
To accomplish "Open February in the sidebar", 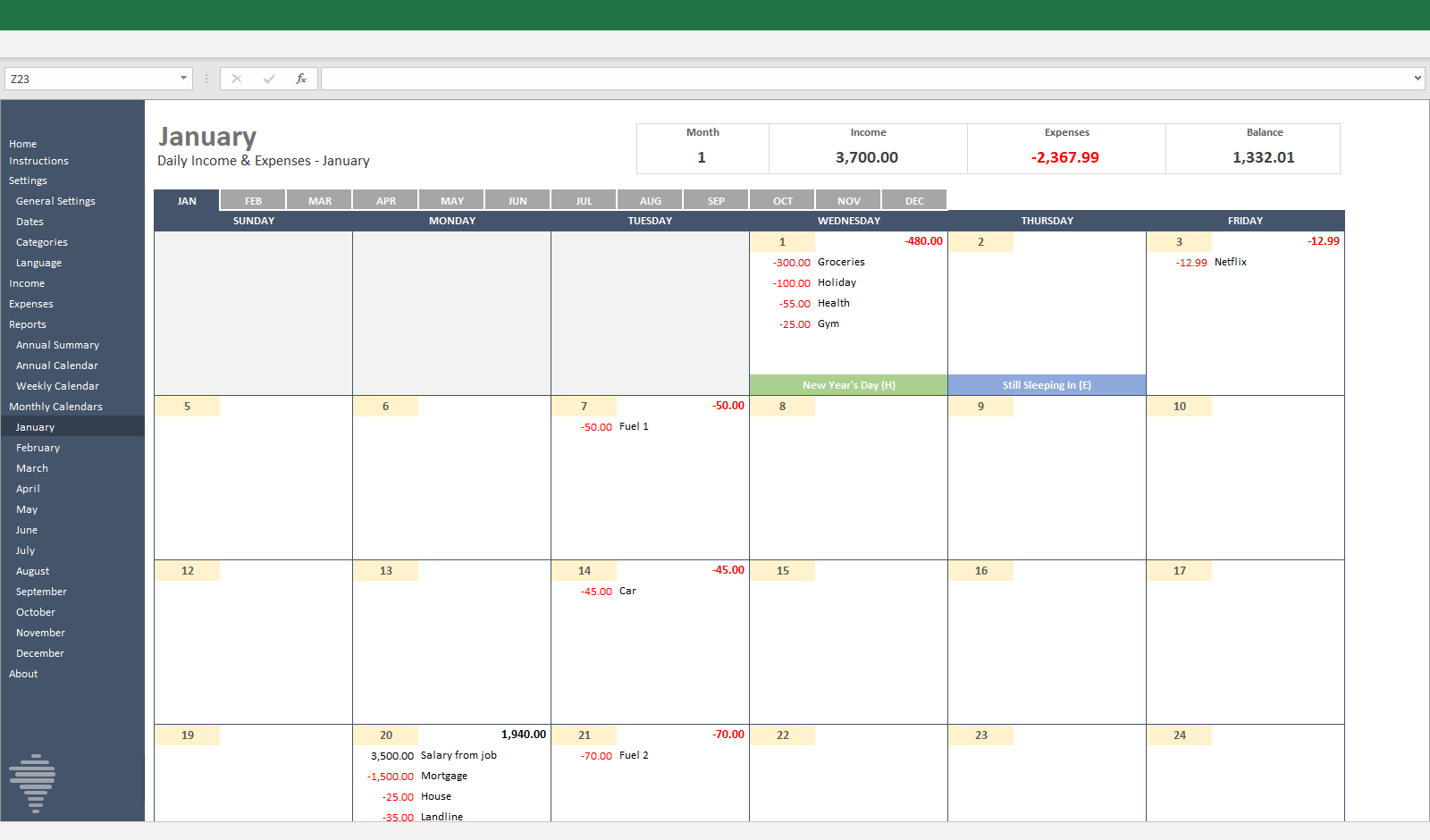I will (x=38, y=448).
